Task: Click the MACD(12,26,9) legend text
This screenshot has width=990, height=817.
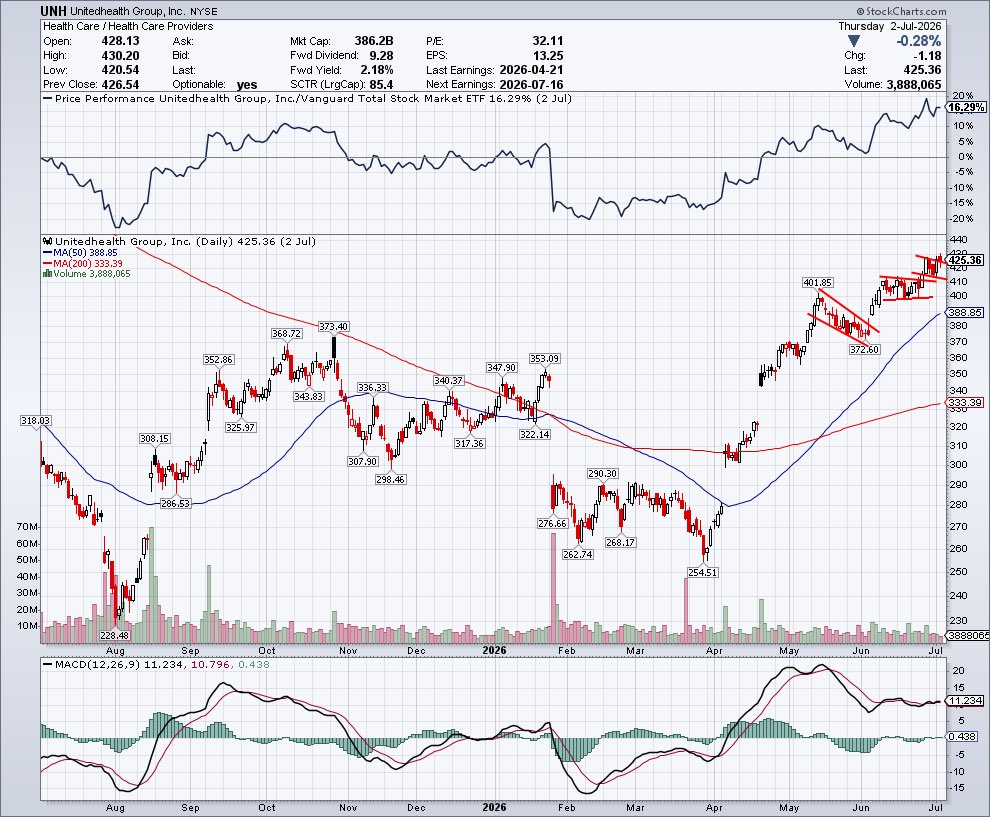Action: pyautogui.click(x=162, y=664)
